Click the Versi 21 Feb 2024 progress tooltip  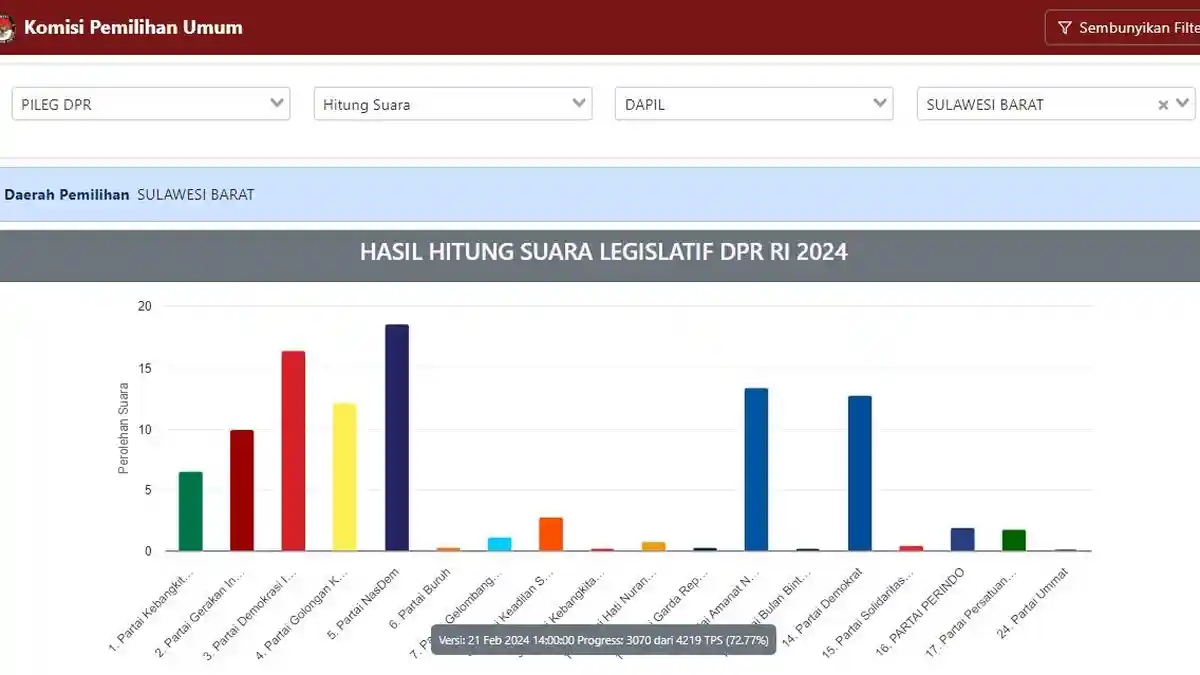[x=604, y=640]
